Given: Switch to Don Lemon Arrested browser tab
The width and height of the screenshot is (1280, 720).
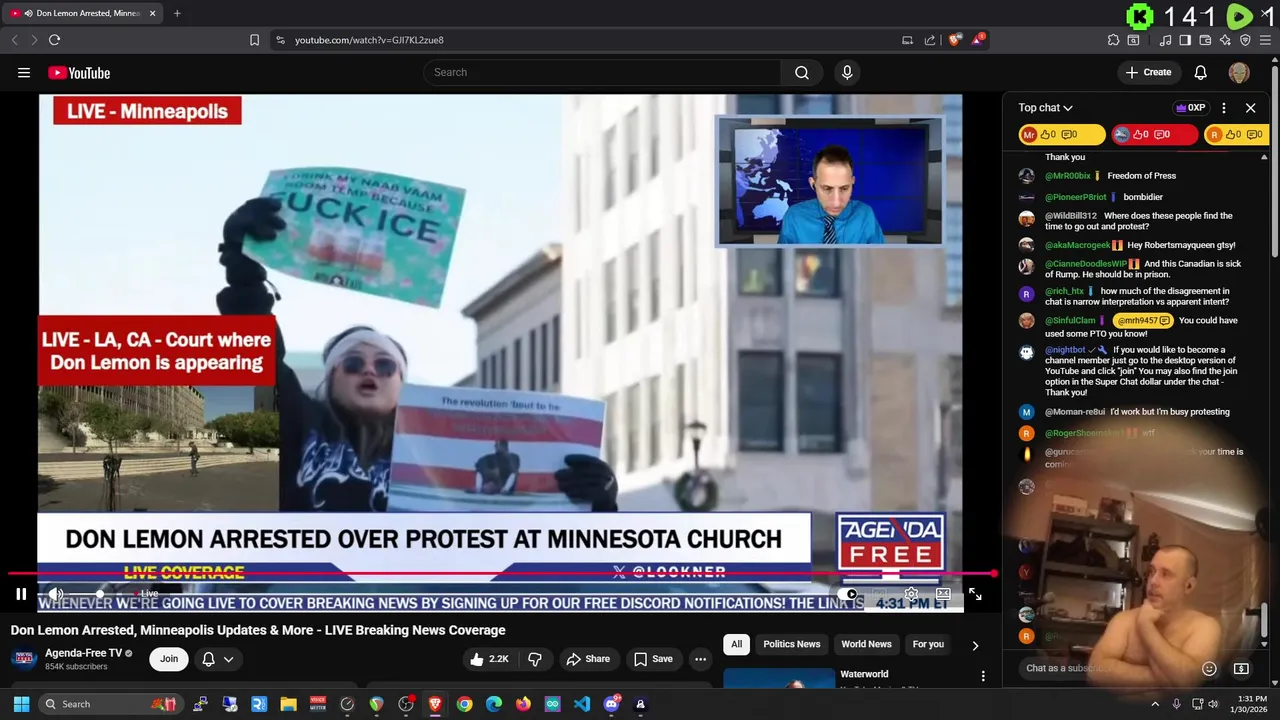Looking at the screenshot, I should click(82, 13).
